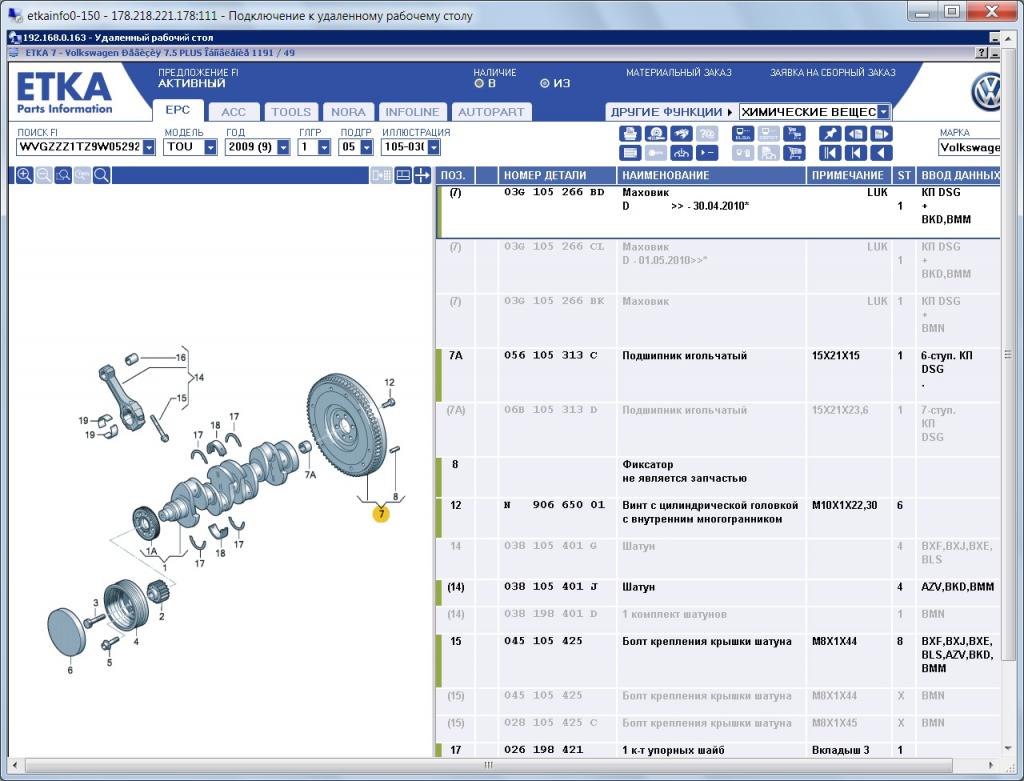Click callout 7A in the illustration

coord(310,475)
